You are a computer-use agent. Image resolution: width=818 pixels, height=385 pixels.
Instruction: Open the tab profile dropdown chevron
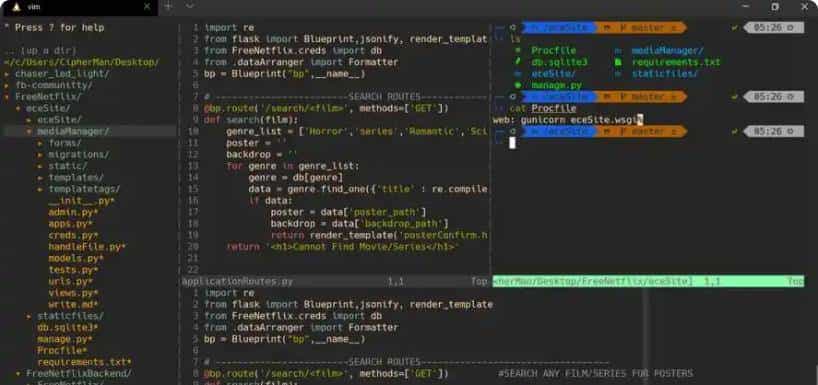(x=190, y=6)
